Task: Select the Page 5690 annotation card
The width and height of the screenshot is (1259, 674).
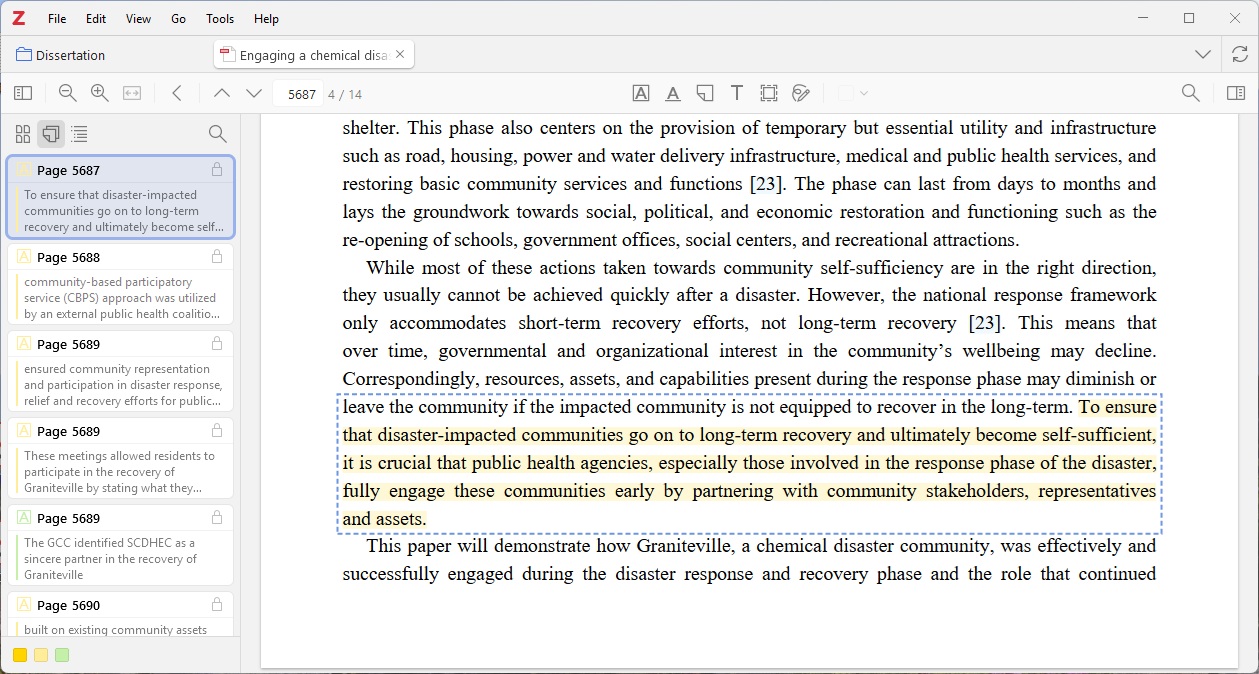Action: click(x=120, y=614)
